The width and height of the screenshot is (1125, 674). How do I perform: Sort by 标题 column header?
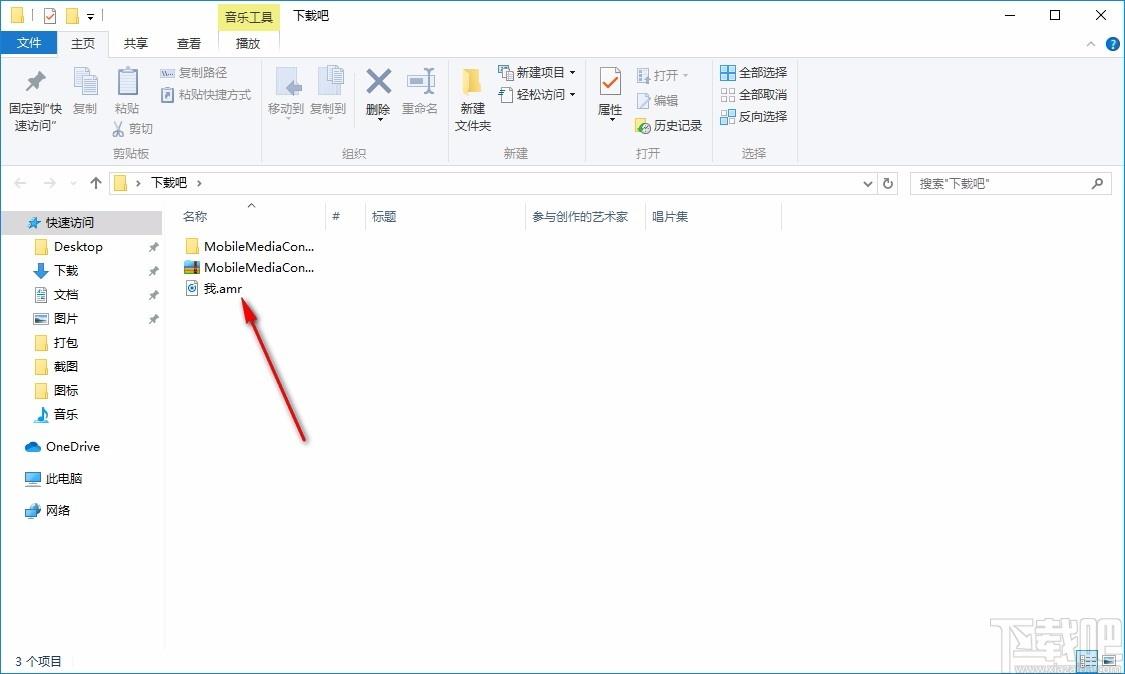click(x=384, y=216)
